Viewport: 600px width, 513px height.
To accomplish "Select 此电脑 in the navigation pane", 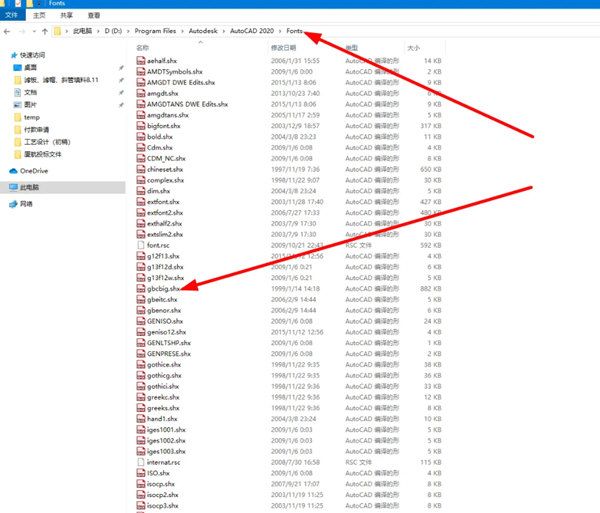I will tap(29, 187).
